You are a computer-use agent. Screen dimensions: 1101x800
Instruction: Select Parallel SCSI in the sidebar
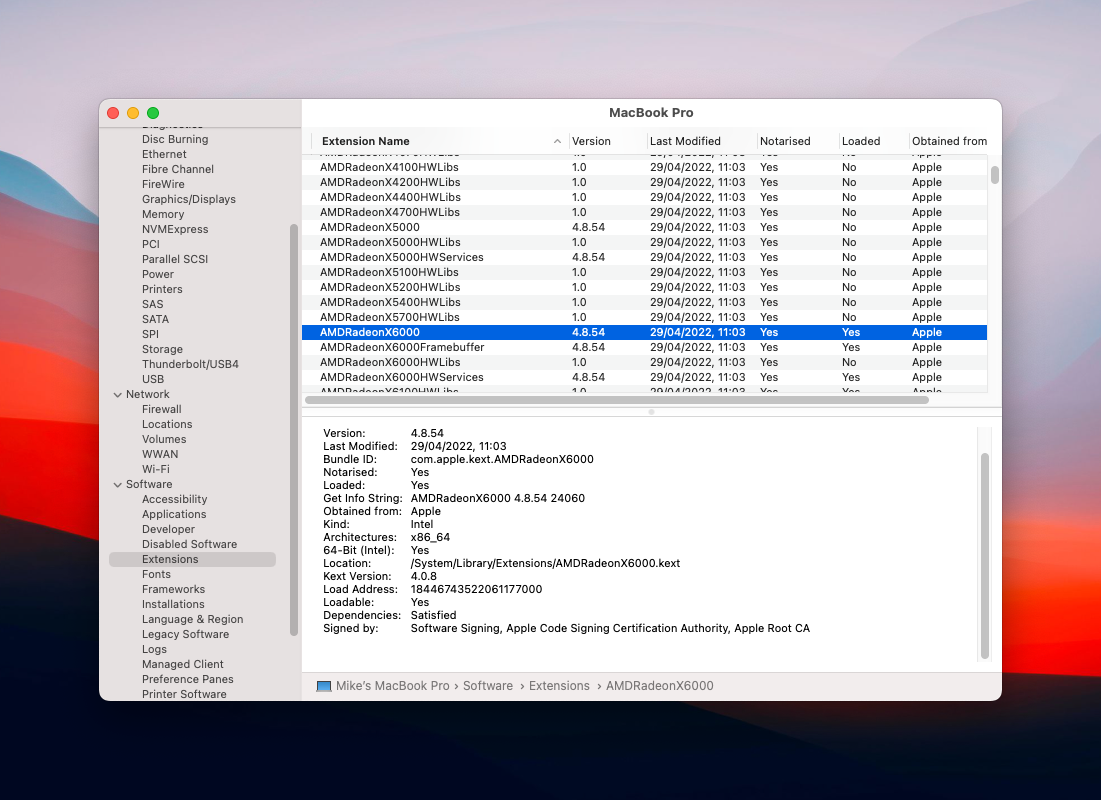(x=175, y=259)
